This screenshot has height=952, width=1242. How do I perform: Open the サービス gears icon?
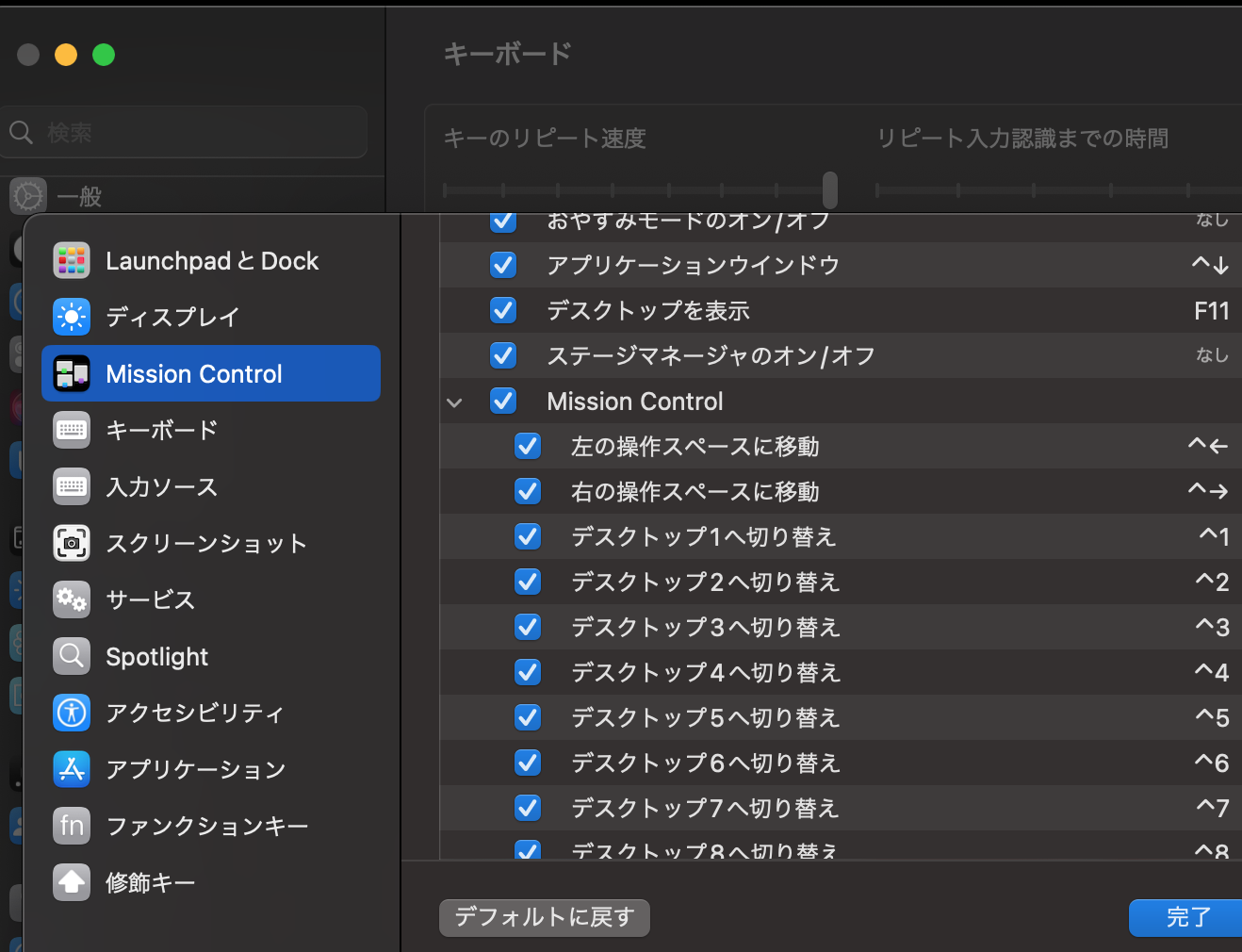[x=72, y=599]
